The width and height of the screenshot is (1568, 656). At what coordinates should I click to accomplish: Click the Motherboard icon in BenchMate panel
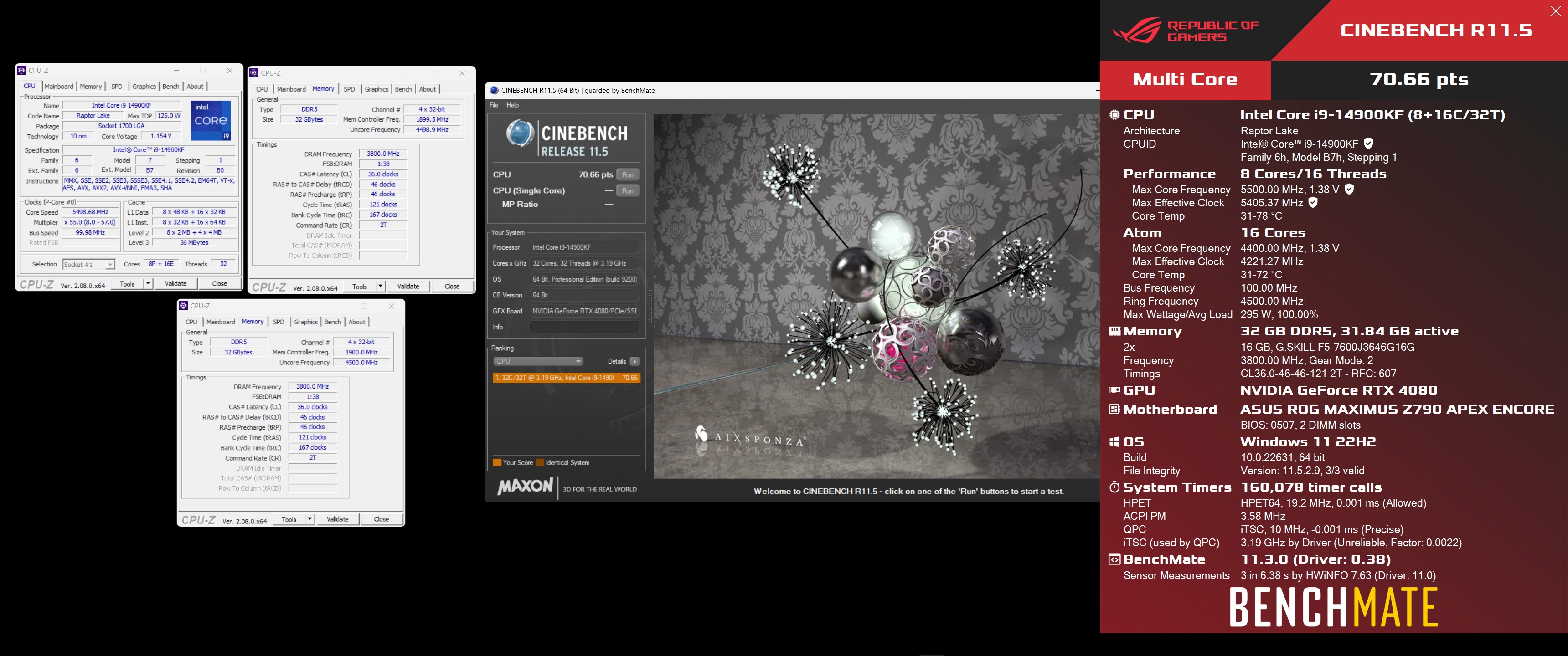(x=1114, y=410)
